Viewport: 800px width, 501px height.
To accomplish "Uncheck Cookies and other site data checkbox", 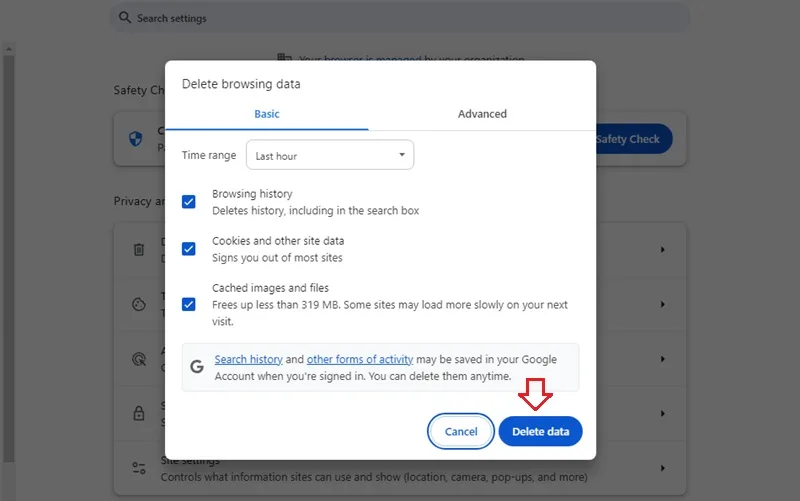I will point(189,249).
